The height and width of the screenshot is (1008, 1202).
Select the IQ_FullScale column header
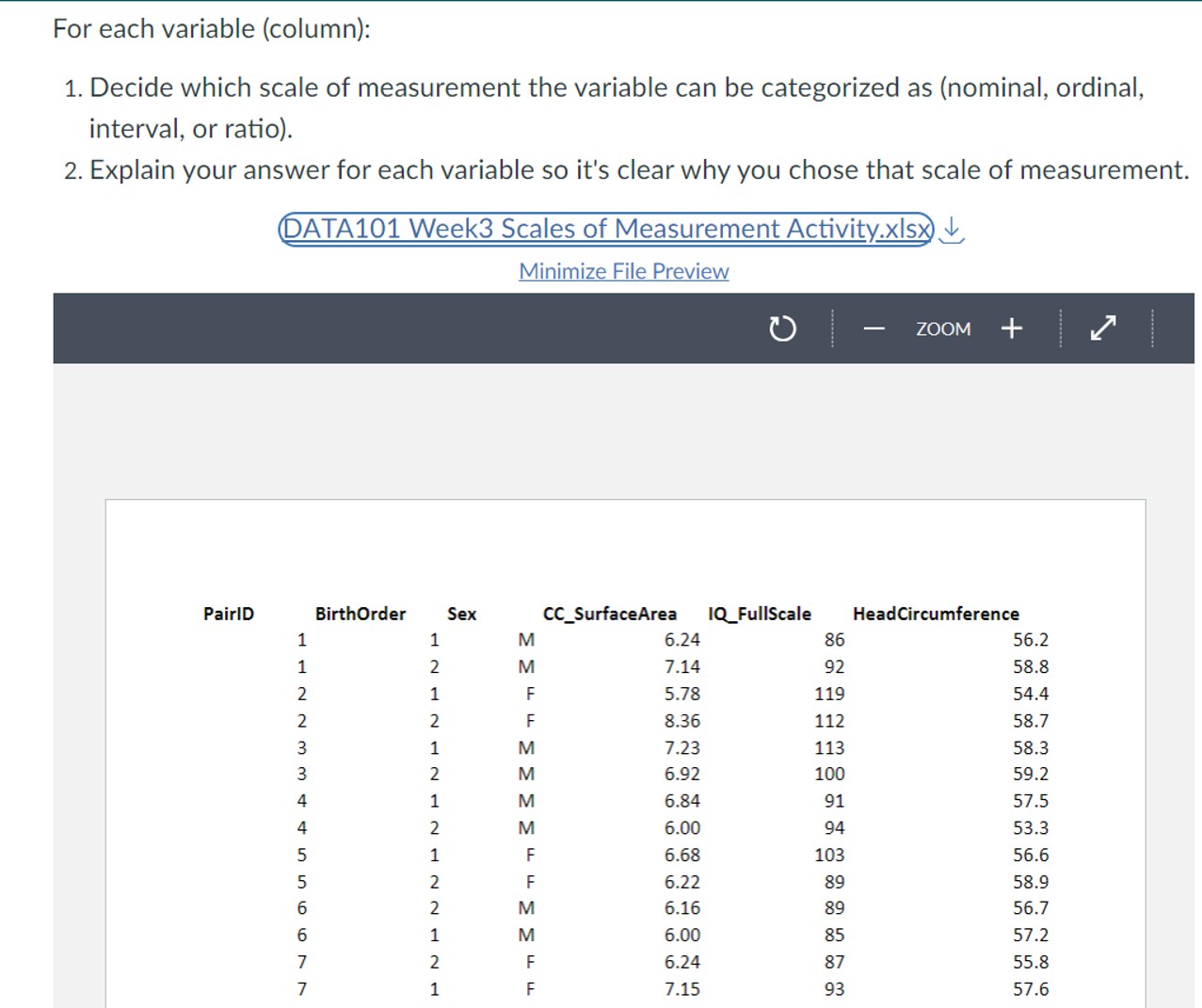760,613
